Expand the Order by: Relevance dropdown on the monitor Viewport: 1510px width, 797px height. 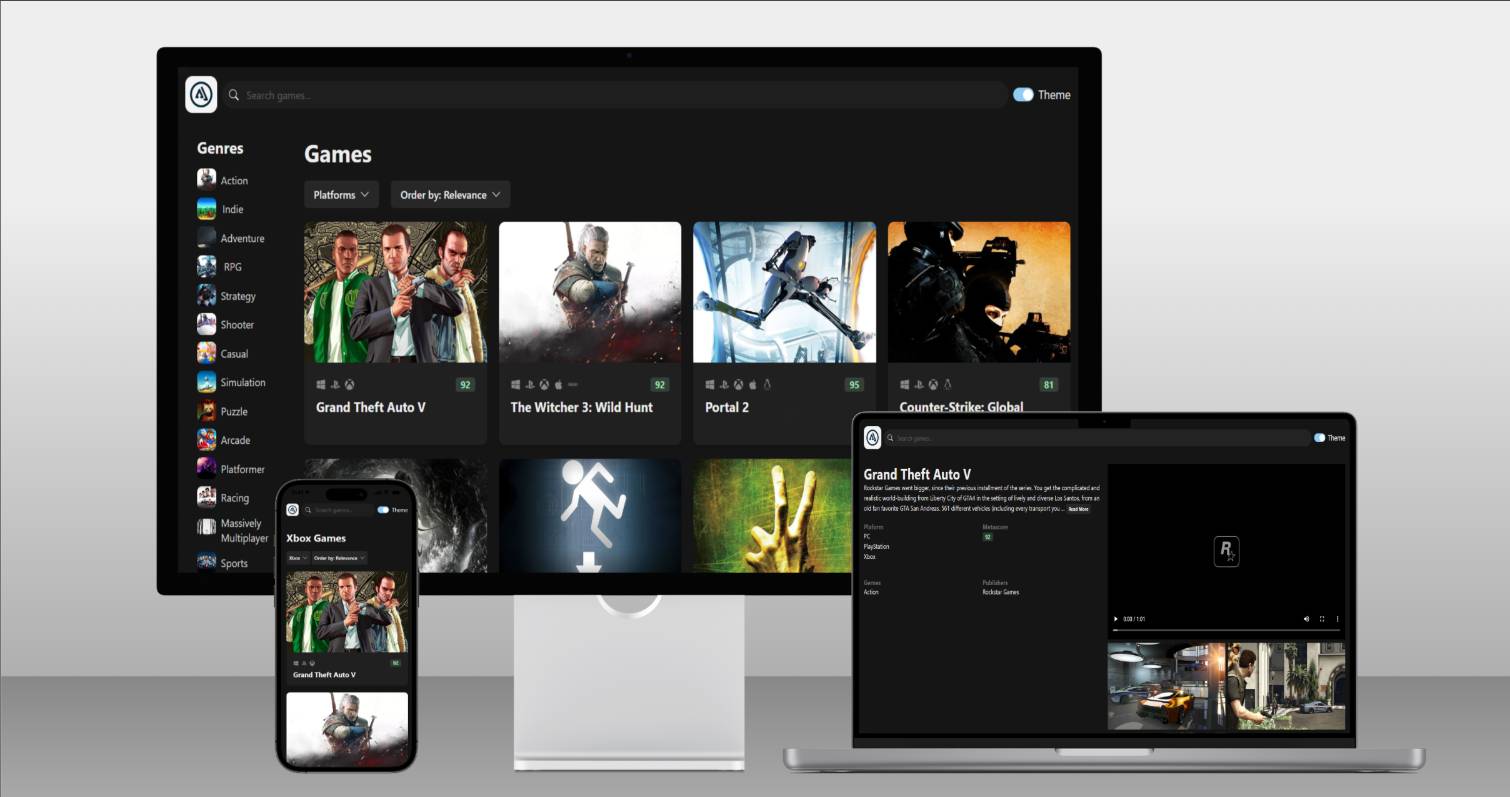pos(450,195)
